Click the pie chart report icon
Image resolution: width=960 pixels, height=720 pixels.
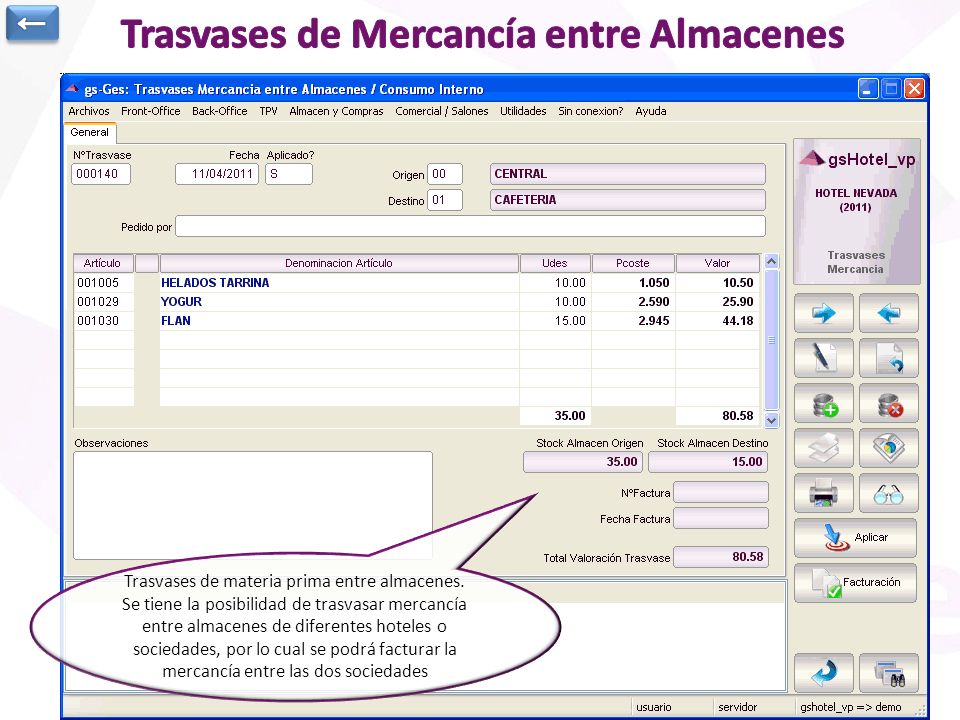point(888,448)
